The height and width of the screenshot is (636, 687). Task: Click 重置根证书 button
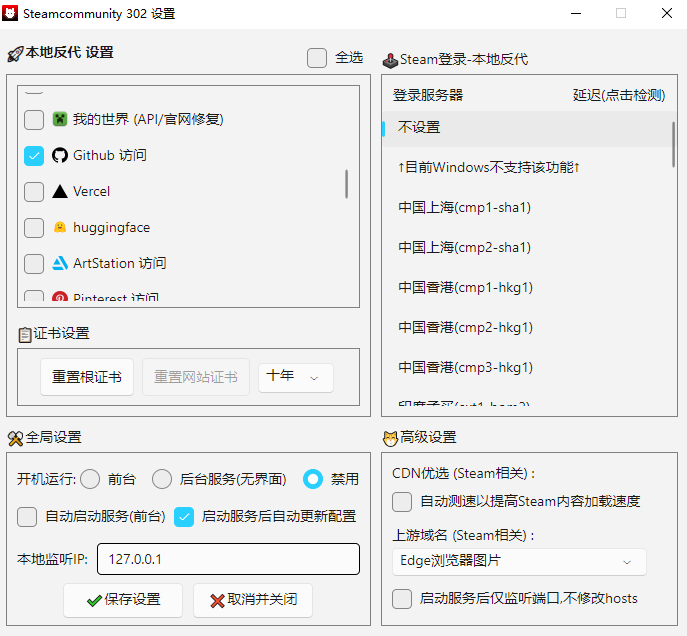[87, 377]
